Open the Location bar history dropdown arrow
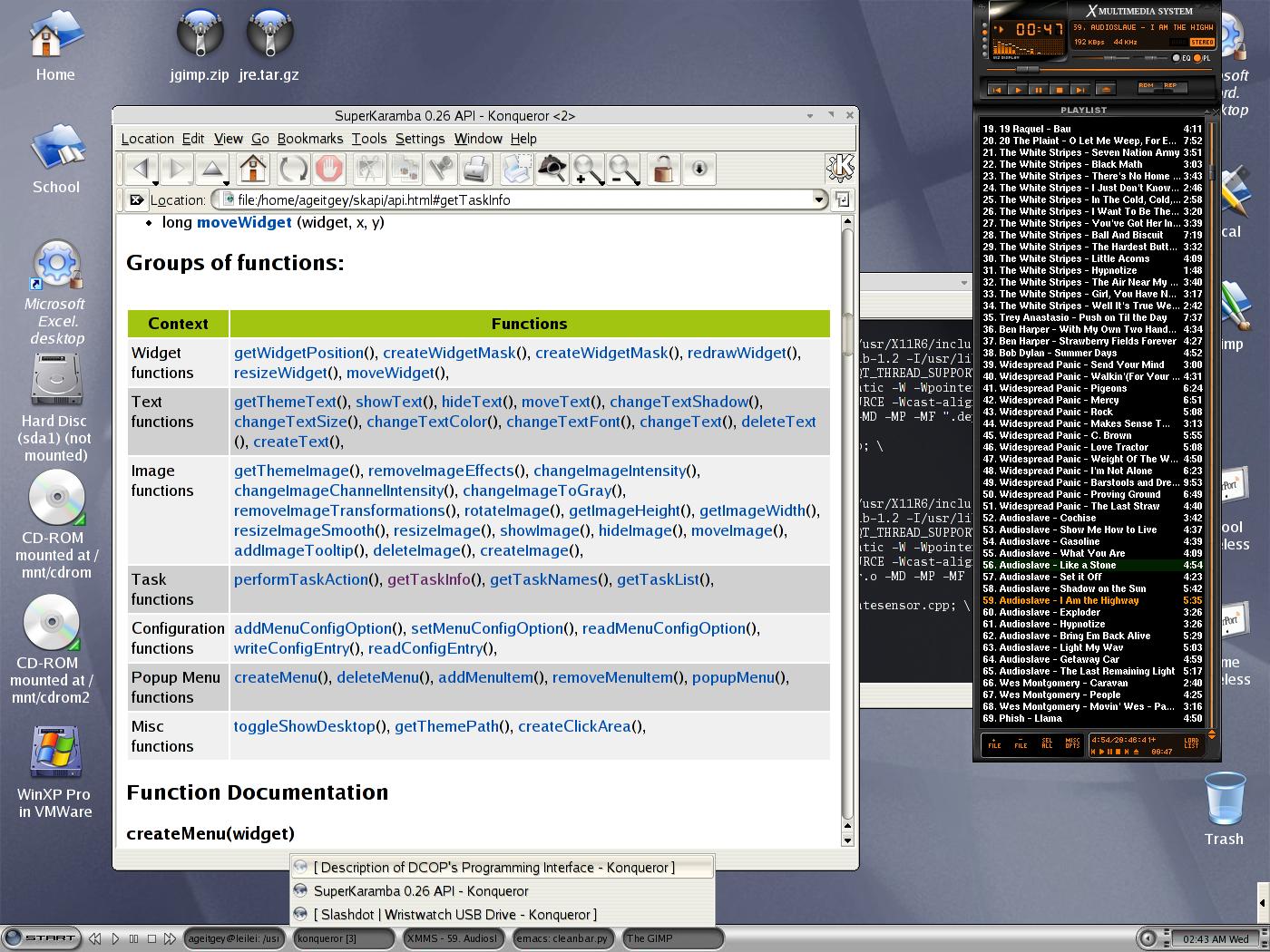The width and height of the screenshot is (1270, 952). 819,199
